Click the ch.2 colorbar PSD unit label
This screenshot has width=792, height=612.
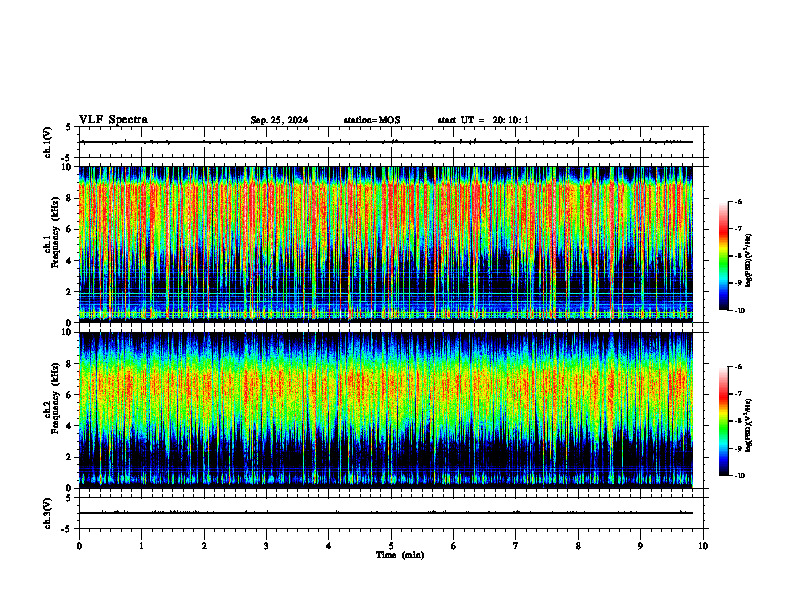click(x=748, y=426)
